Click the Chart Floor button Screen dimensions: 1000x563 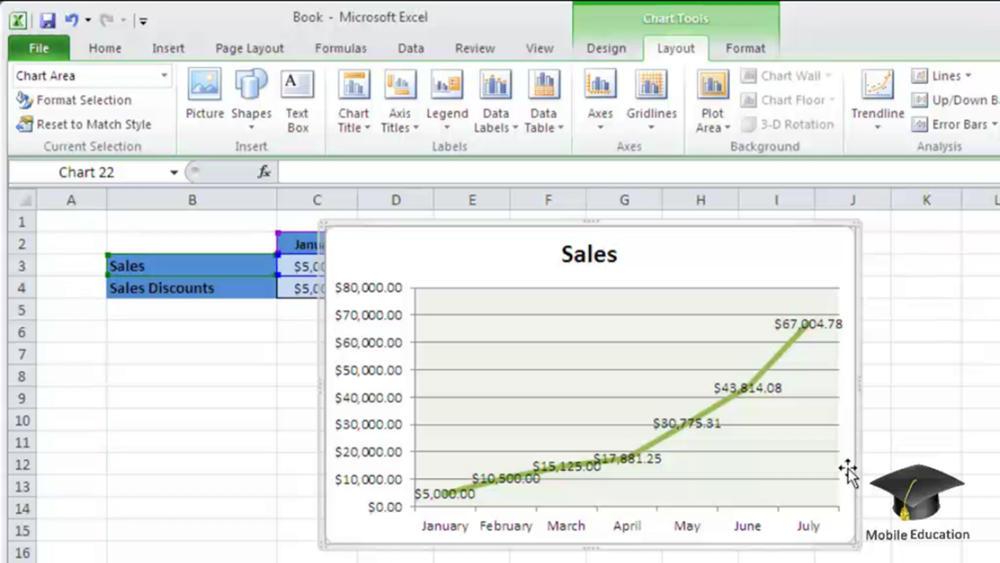(789, 100)
